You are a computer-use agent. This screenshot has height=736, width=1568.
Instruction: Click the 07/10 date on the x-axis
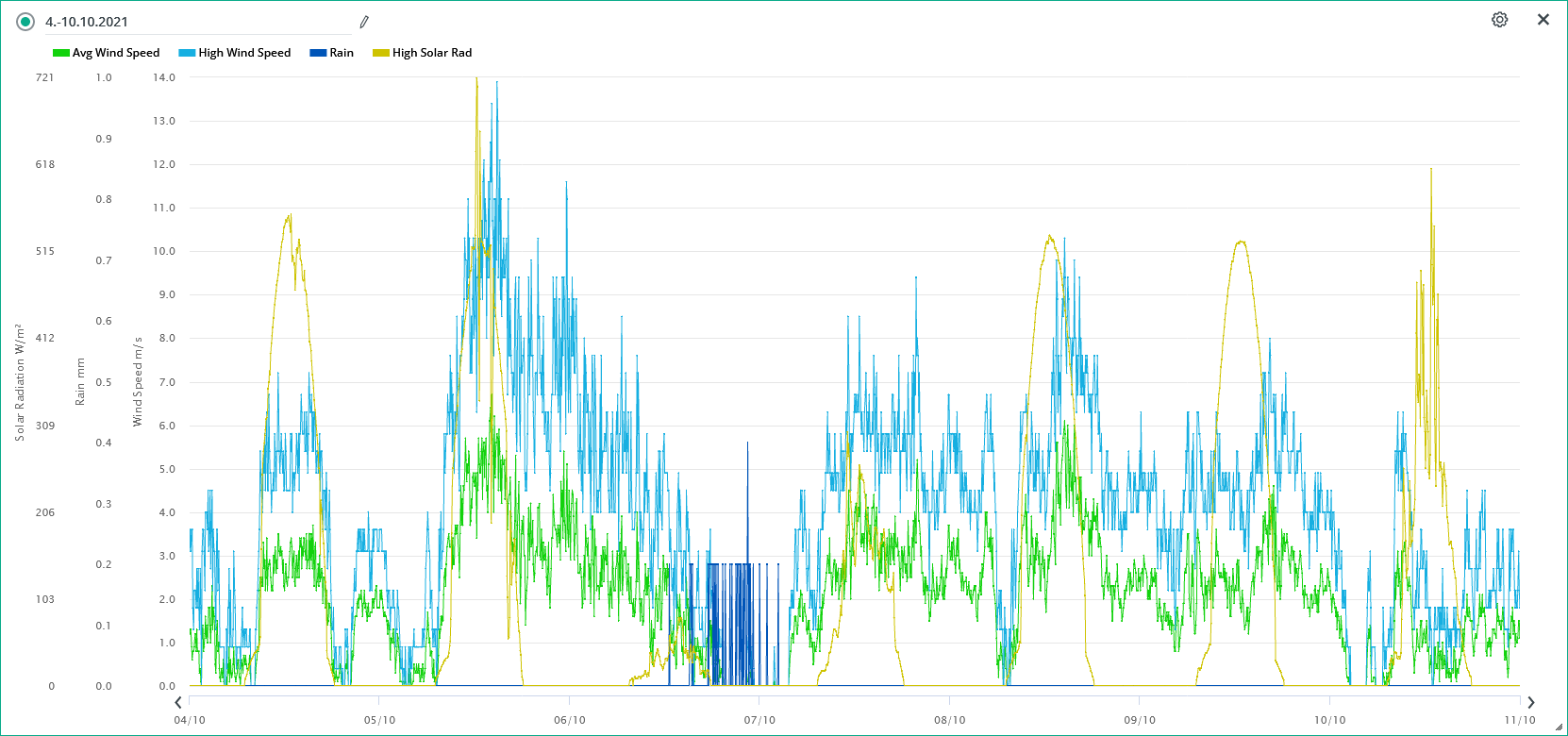click(759, 720)
